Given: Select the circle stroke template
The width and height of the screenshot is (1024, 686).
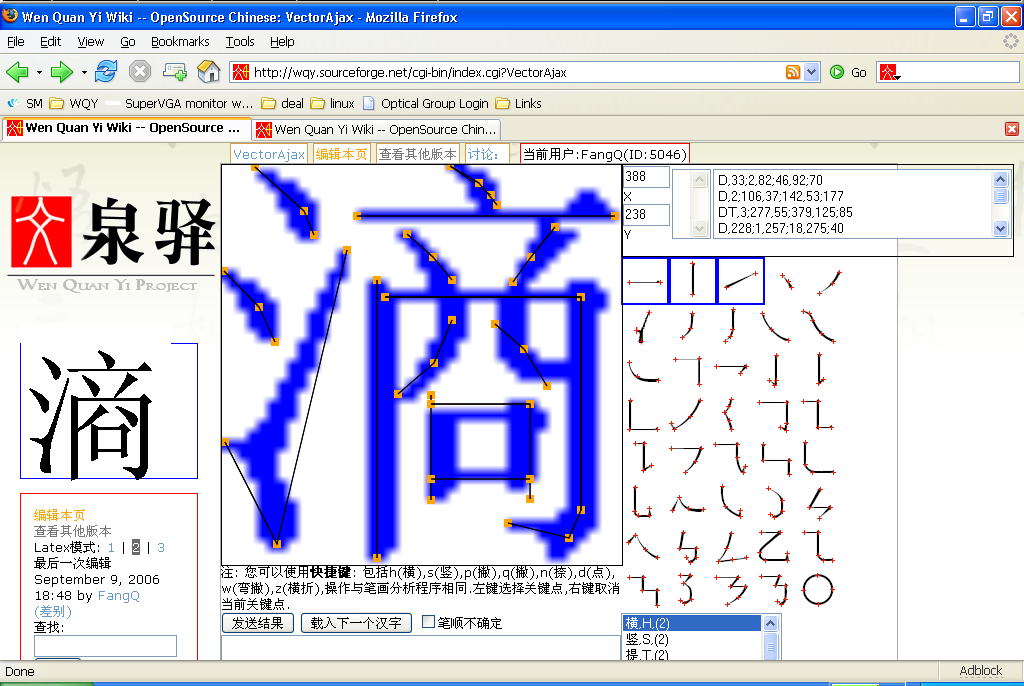Looking at the screenshot, I should point(818,589).
